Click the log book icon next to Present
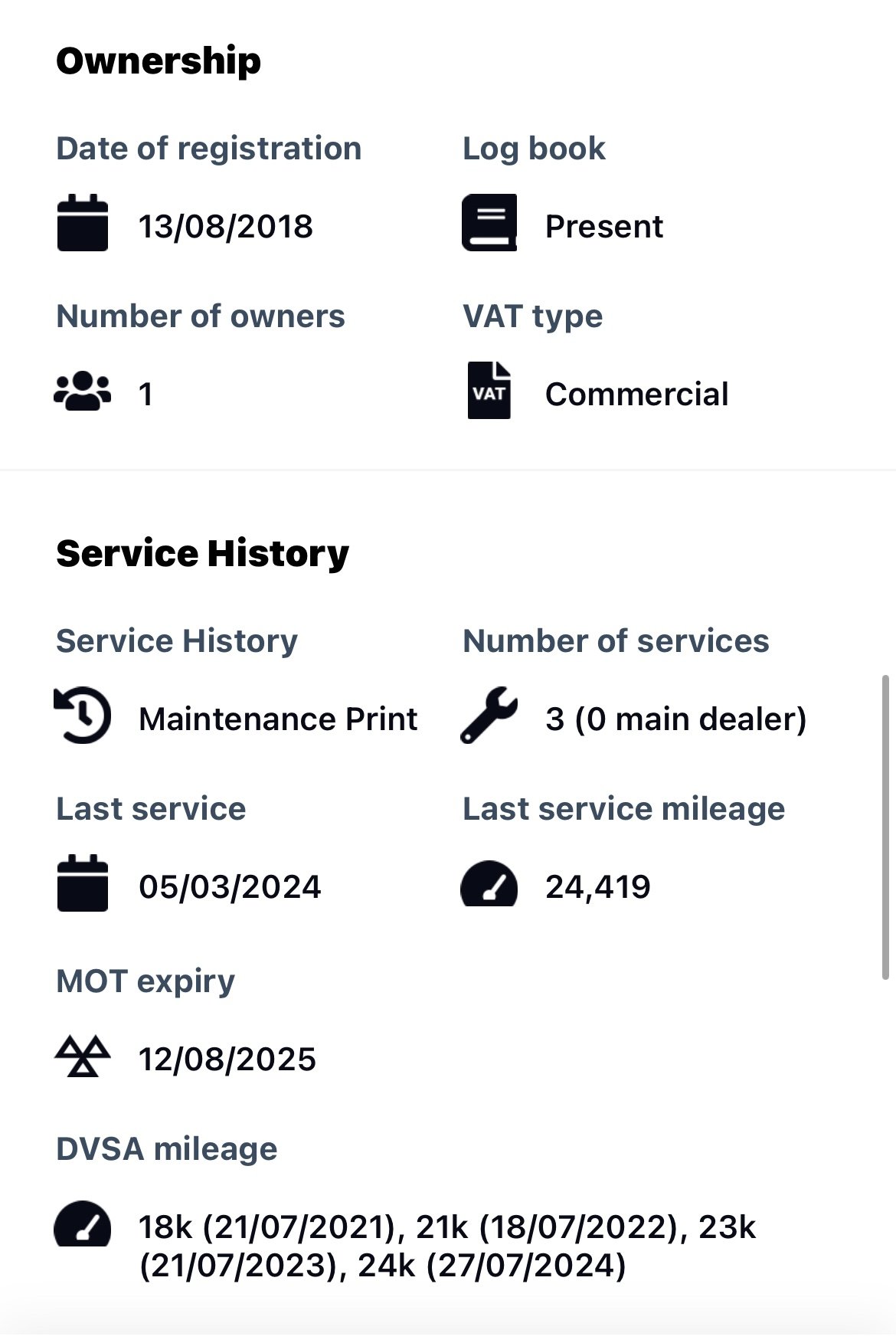 [x=489, y=223]
